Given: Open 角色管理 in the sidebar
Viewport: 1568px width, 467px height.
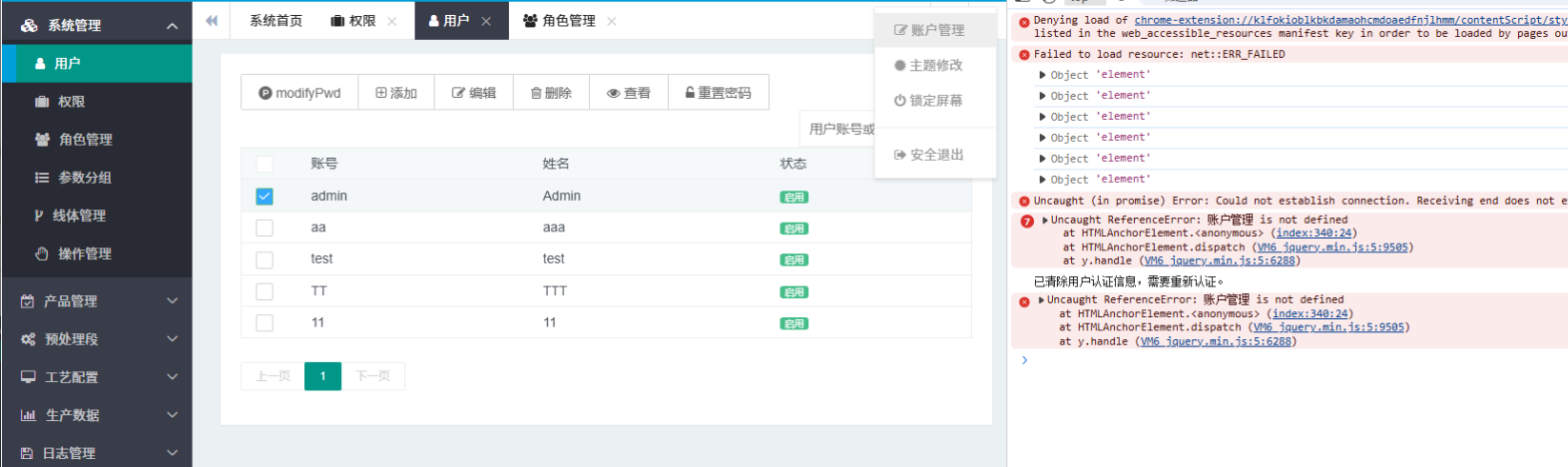Looking at the screenshot, I should click(96, 139).
